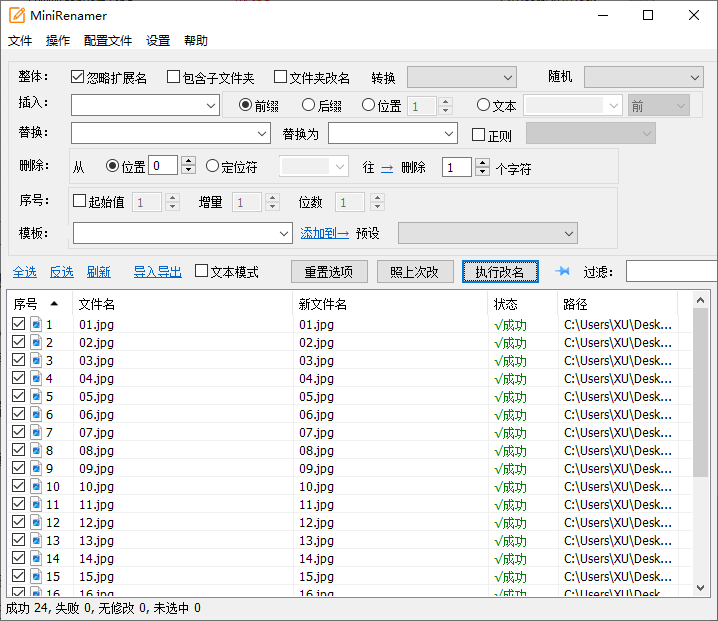Increase the 删除 position value stepper

tap(188, 161)
